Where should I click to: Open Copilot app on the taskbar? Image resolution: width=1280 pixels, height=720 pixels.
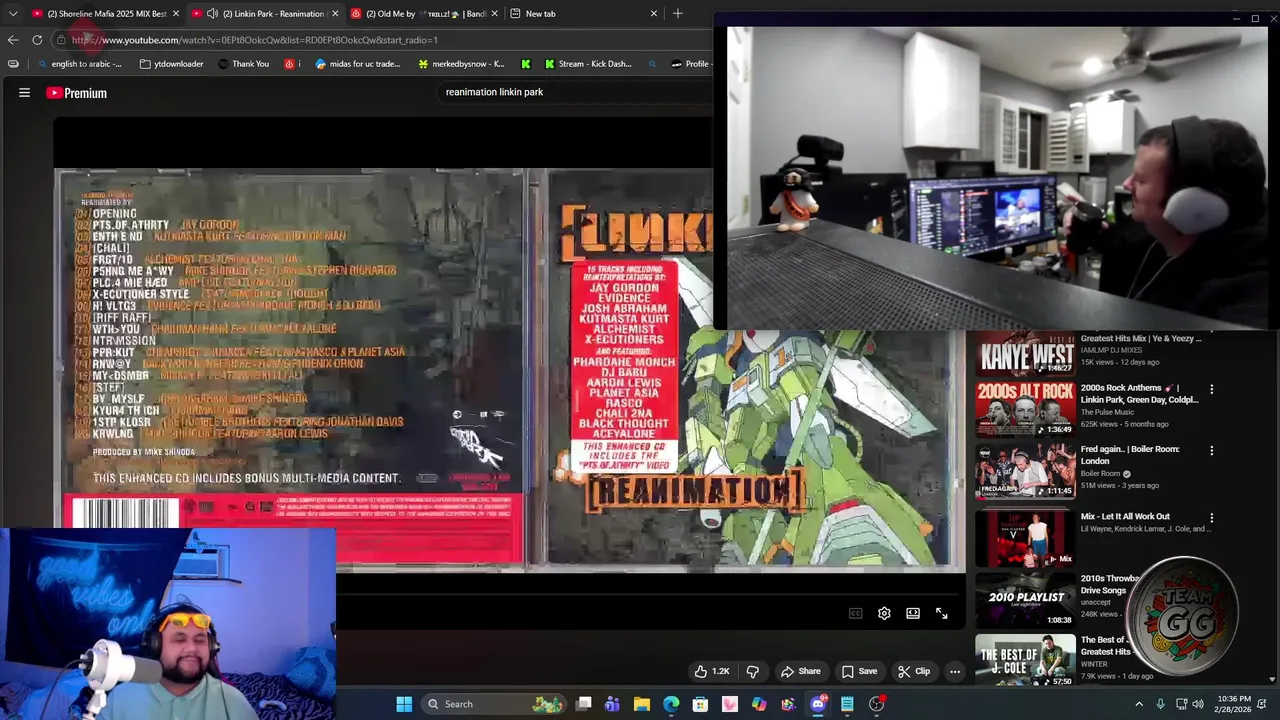pyautogui.click(x=759, y=704)
